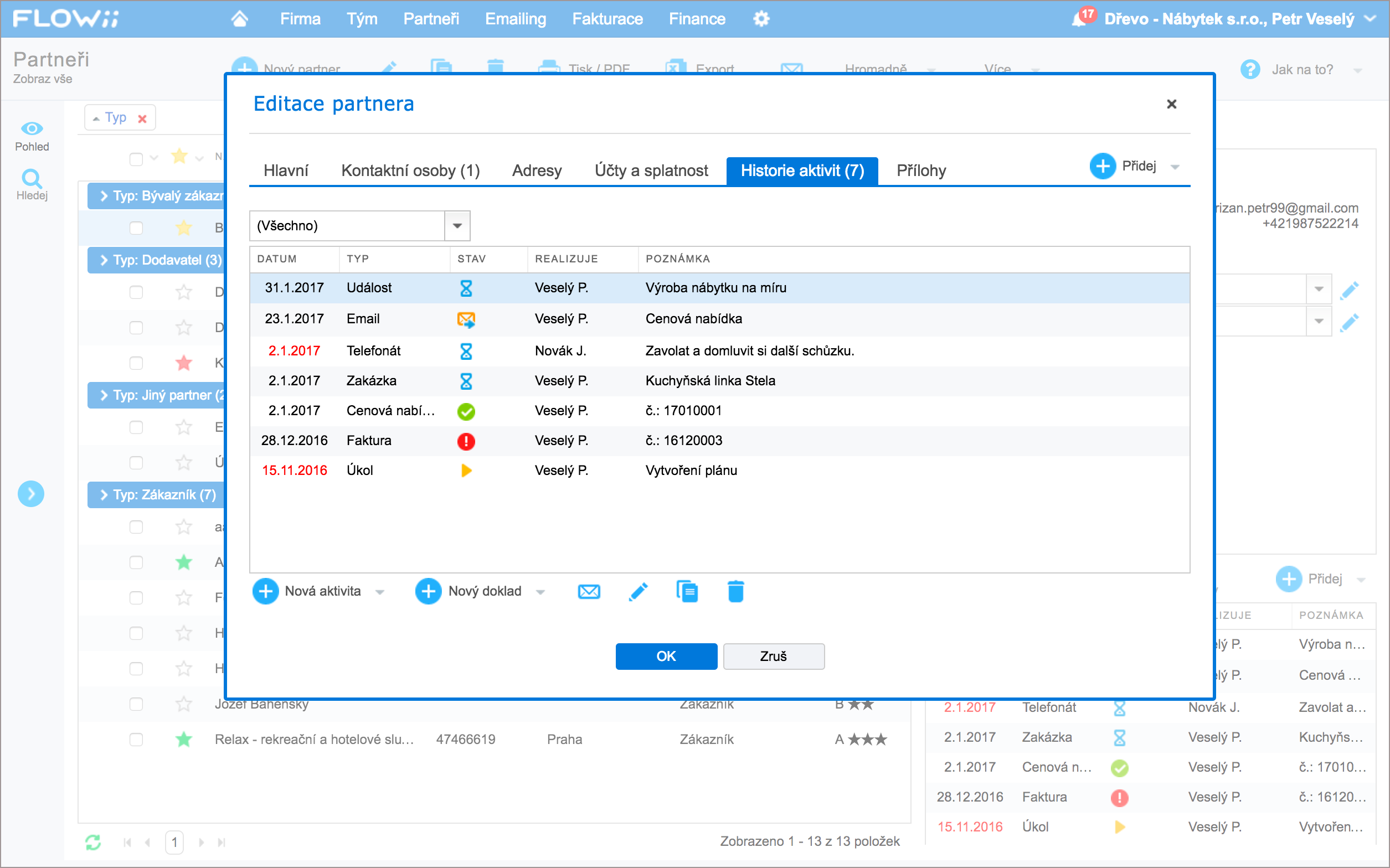Toggle the yellow star in Bývalý zákazník row

(x=184, y=228)
